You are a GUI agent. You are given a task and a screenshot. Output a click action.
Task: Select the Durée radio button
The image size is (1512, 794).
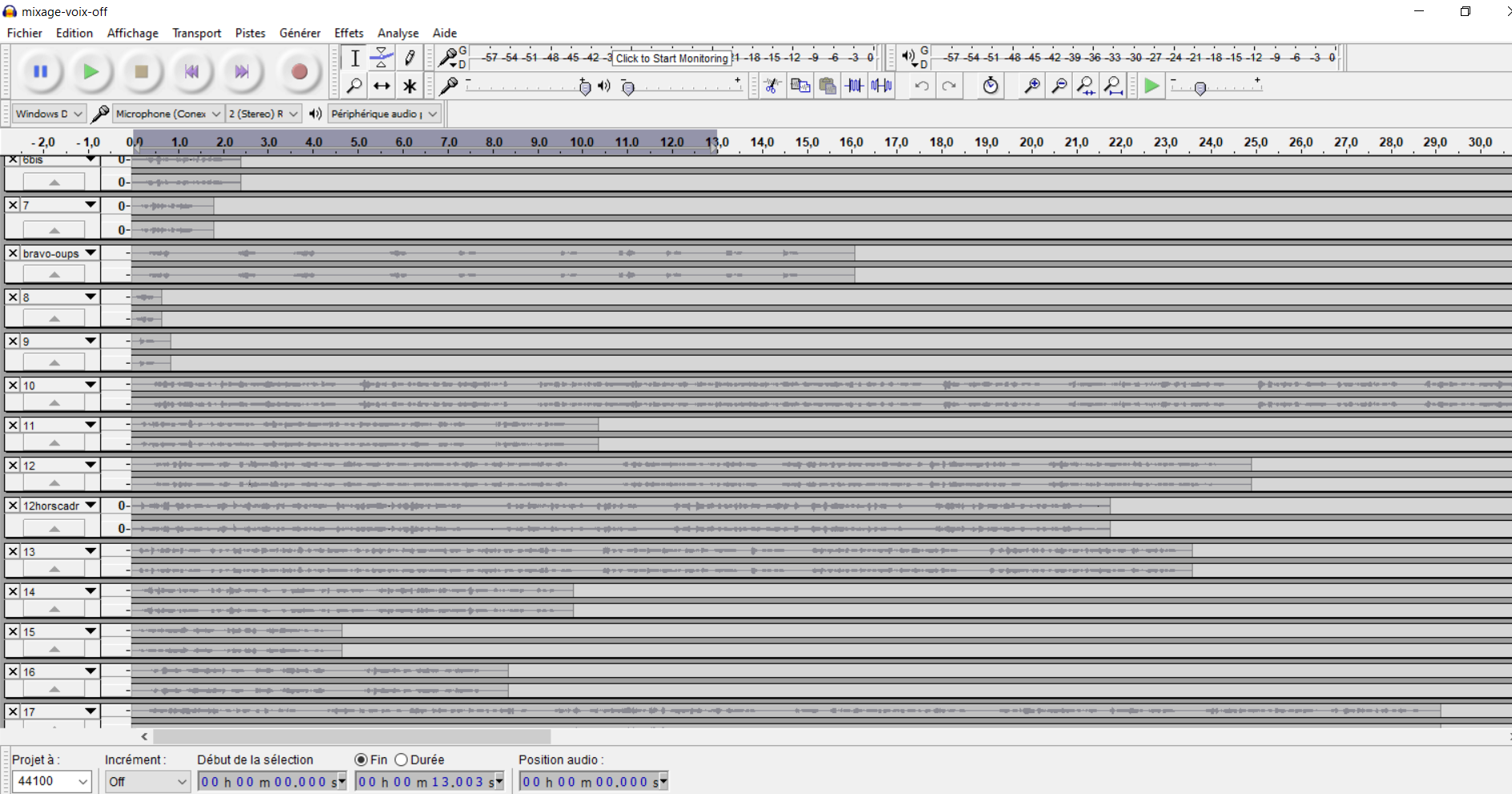[x=401, y=760]
